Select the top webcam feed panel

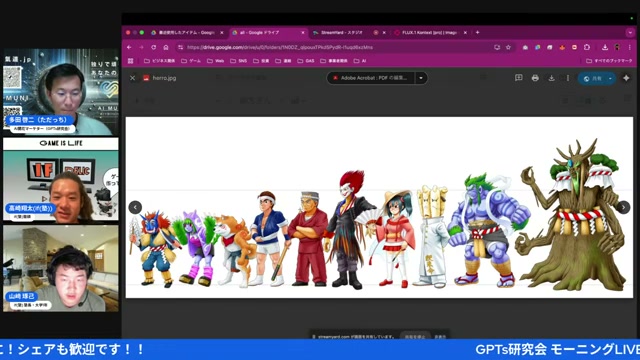coord(61,92)
